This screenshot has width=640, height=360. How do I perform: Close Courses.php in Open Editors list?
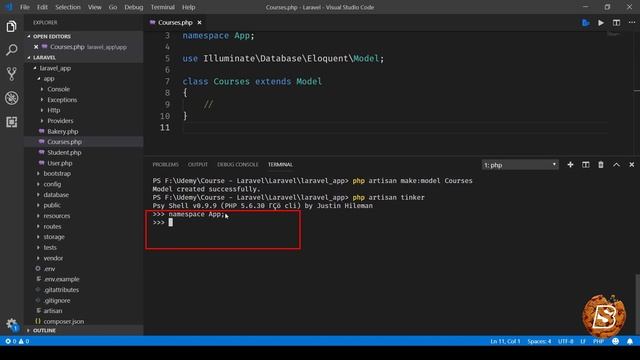(36, 47)
